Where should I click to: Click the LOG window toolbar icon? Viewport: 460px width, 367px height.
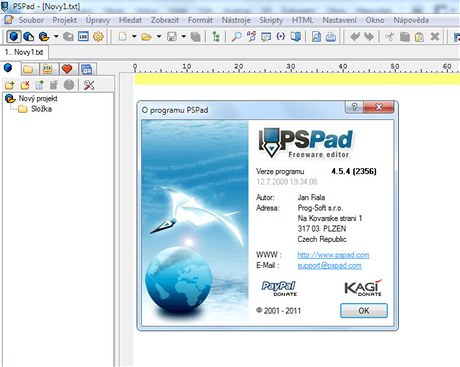coord(83,36)
